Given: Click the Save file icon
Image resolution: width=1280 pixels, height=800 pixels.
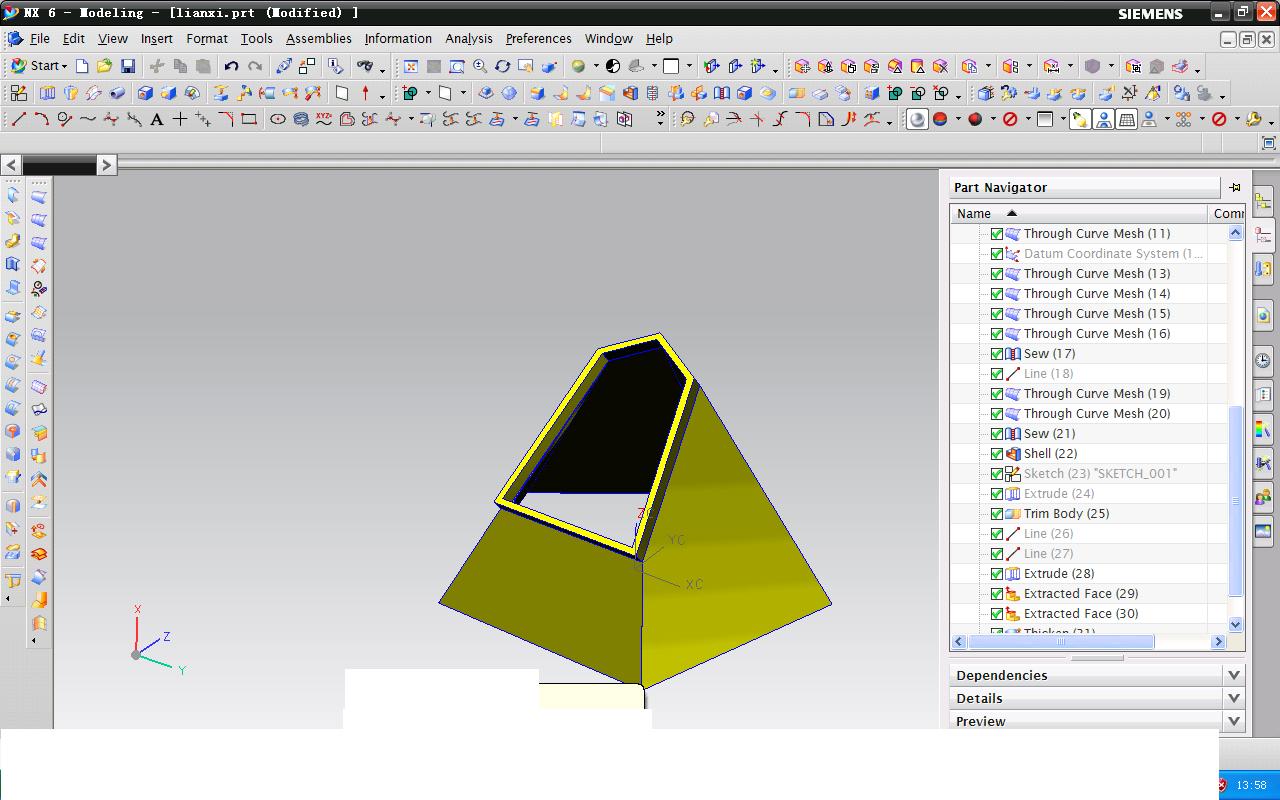Looking at the screenshot, I should [128, 66].
